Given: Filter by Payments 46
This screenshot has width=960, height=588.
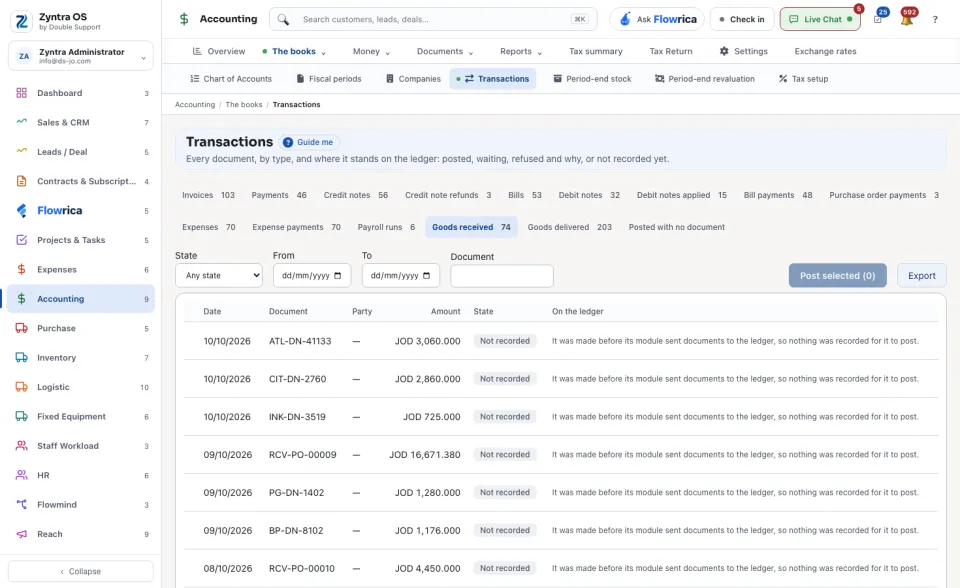Looking at the screenshot, I should (279, 195).
